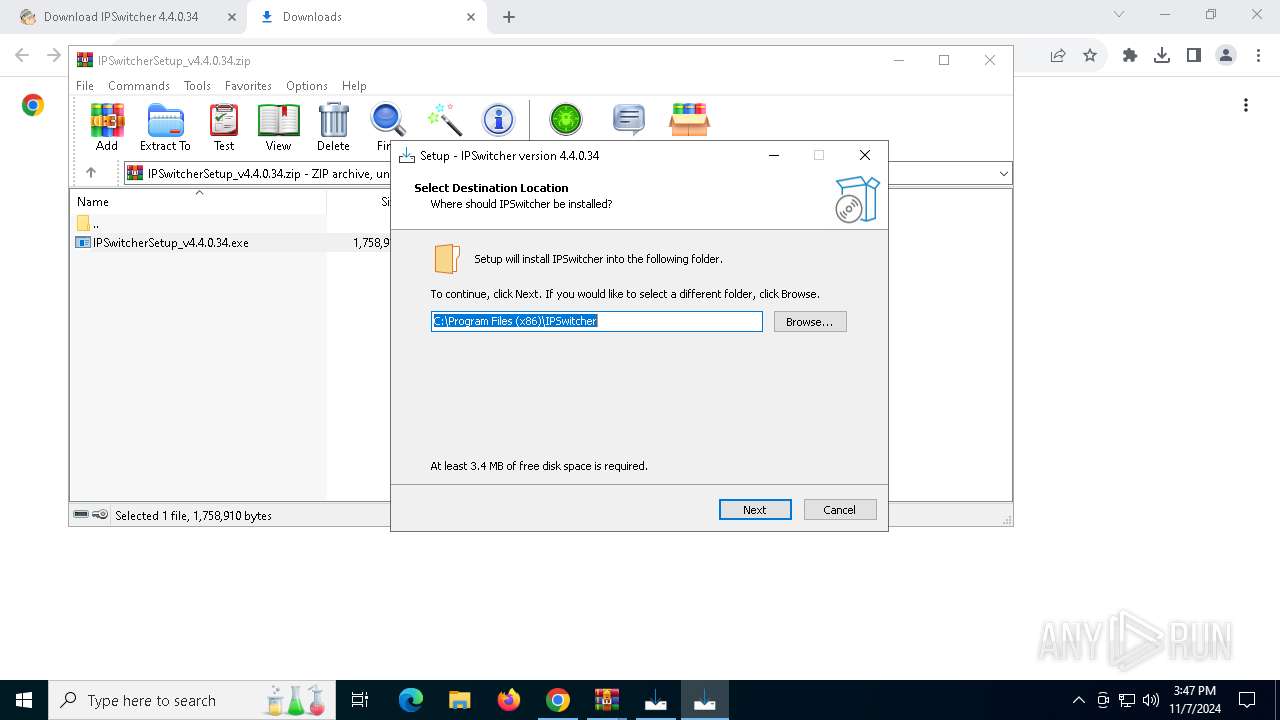Click the destination folder path field
1280x720 pixels.
click(597, 321)
